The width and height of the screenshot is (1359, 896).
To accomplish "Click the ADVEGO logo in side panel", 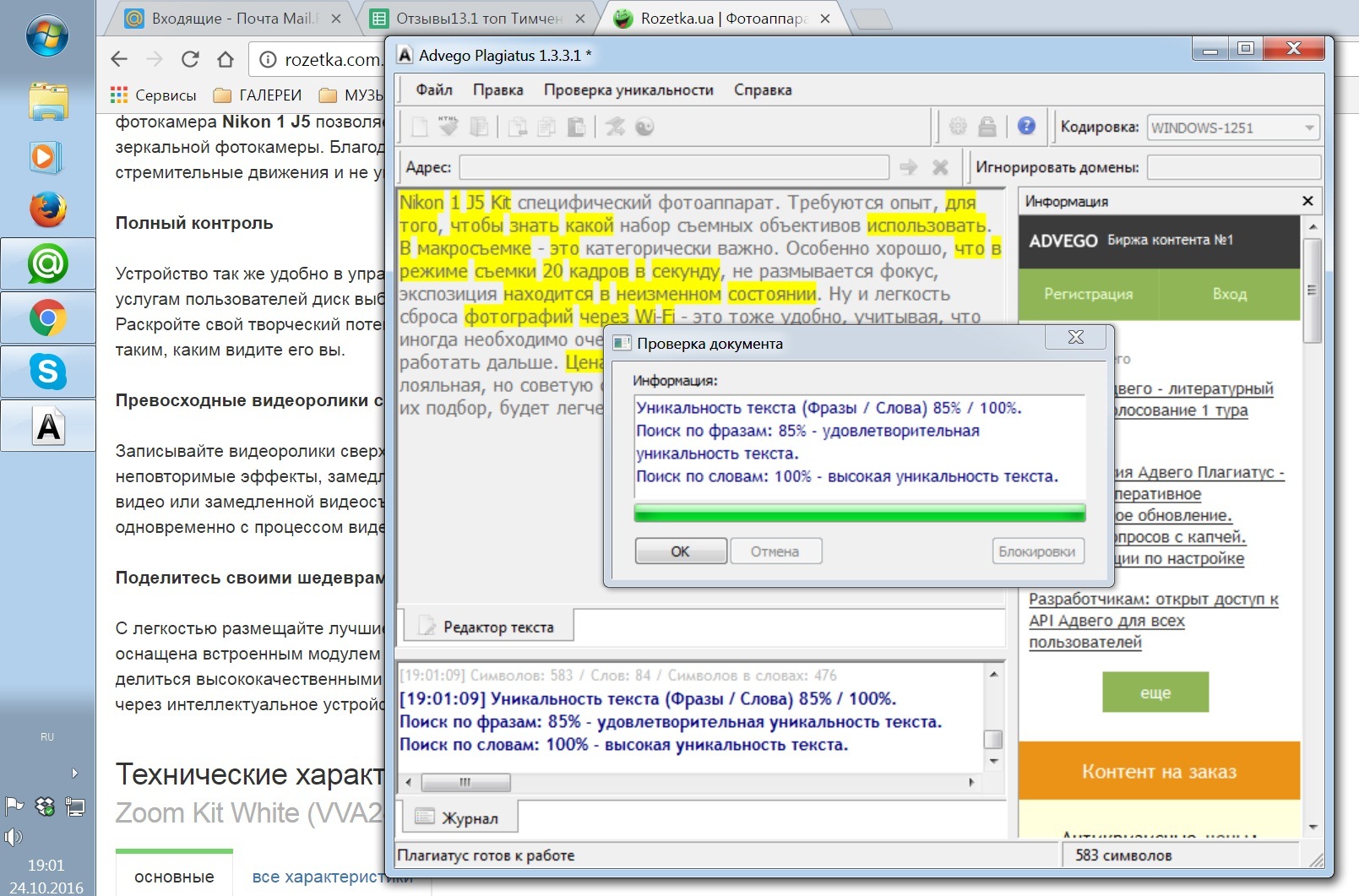I will [1063, 241].
